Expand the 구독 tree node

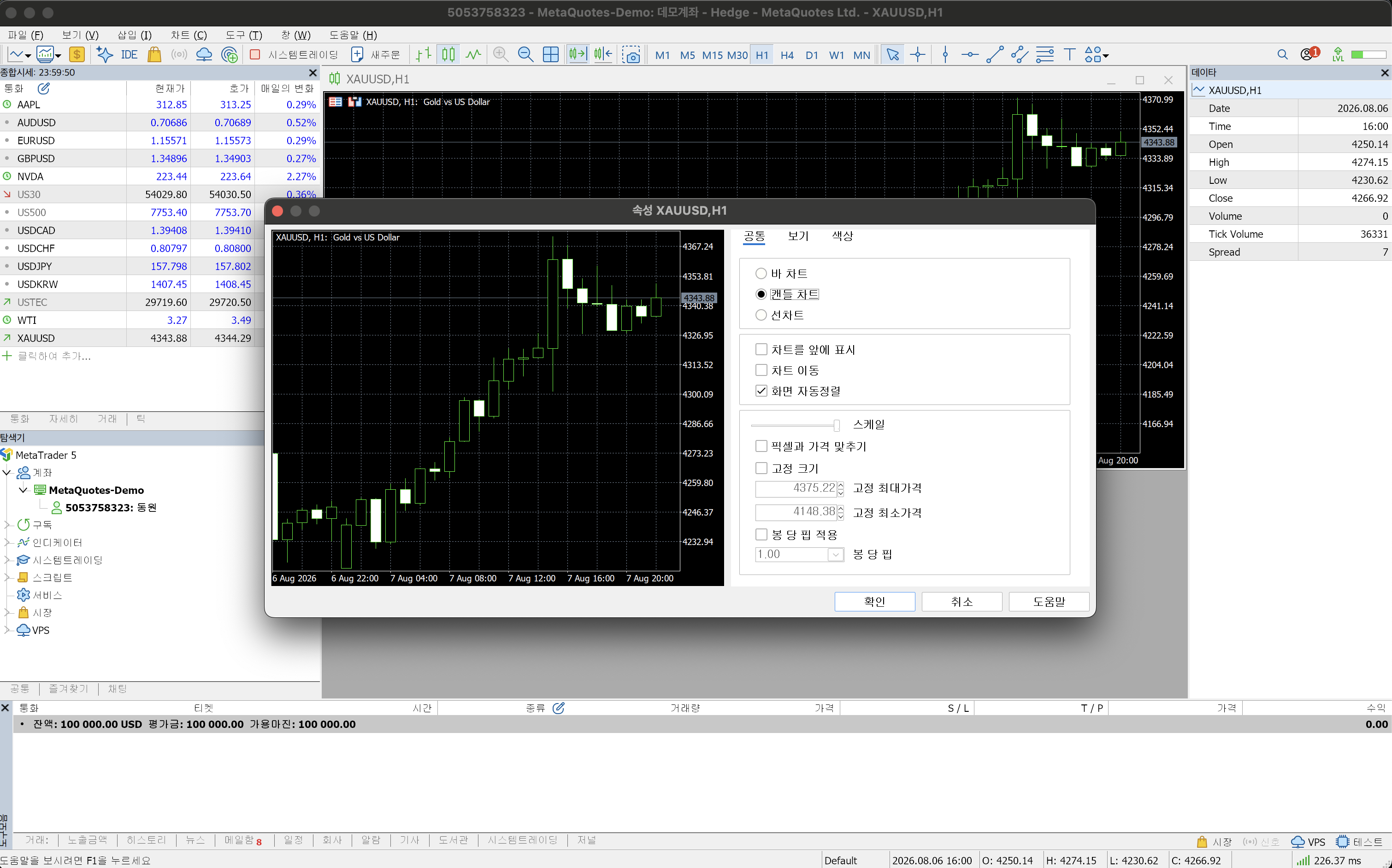[7, 525]
